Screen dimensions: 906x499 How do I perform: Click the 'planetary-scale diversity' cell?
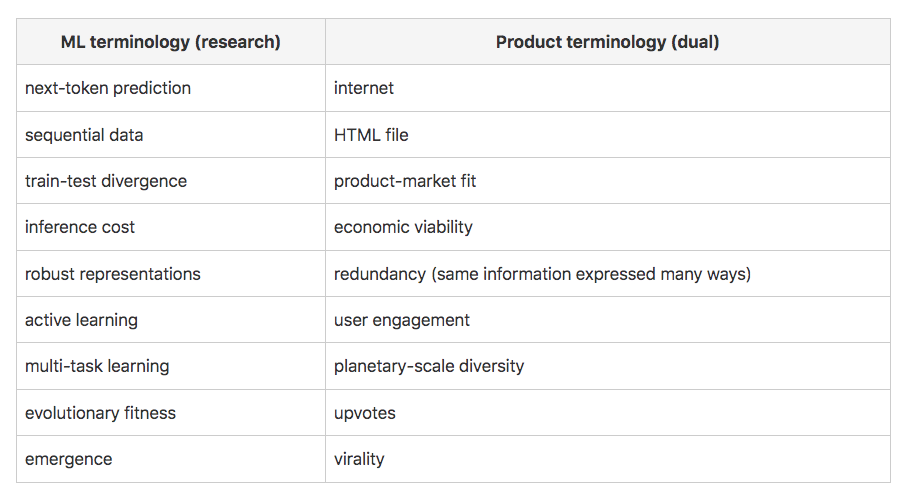(x=429, y=366)
